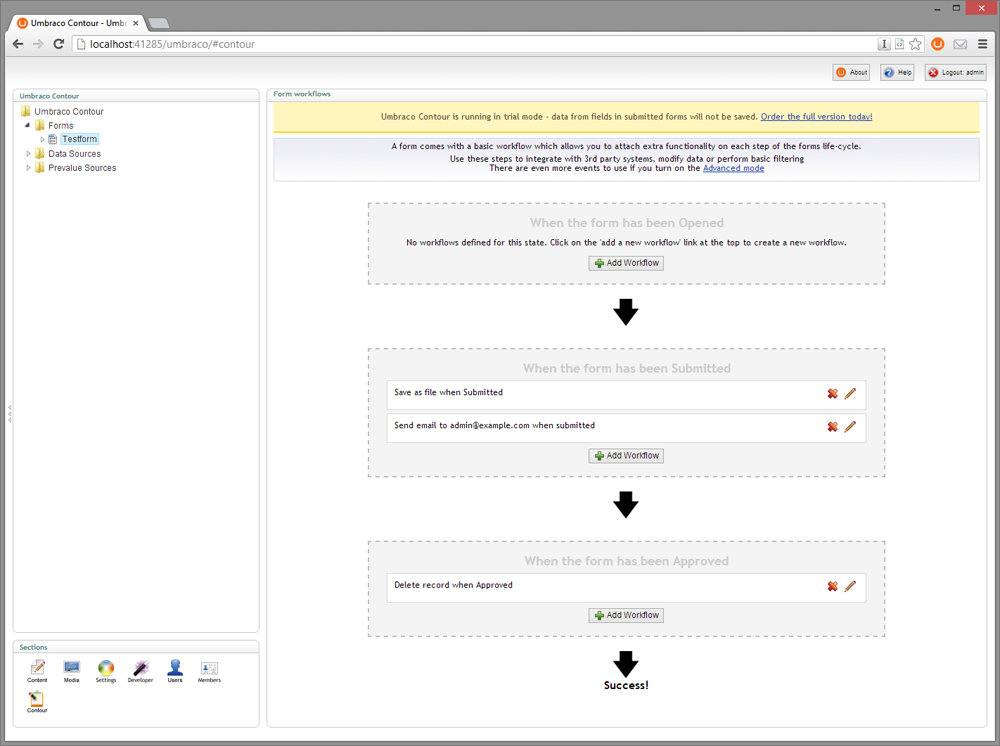The height and width of the screenshot is (746, 1000).
Task: Bookmark this page with the star icon
Action: 915,44
